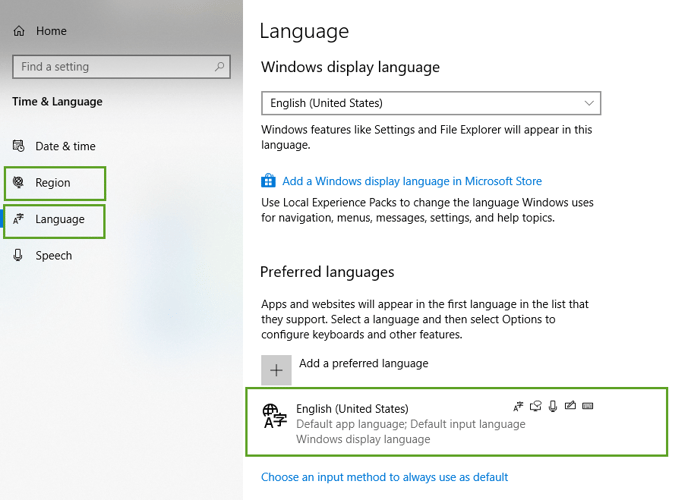Click the Home house icon

tap(19, 31)
